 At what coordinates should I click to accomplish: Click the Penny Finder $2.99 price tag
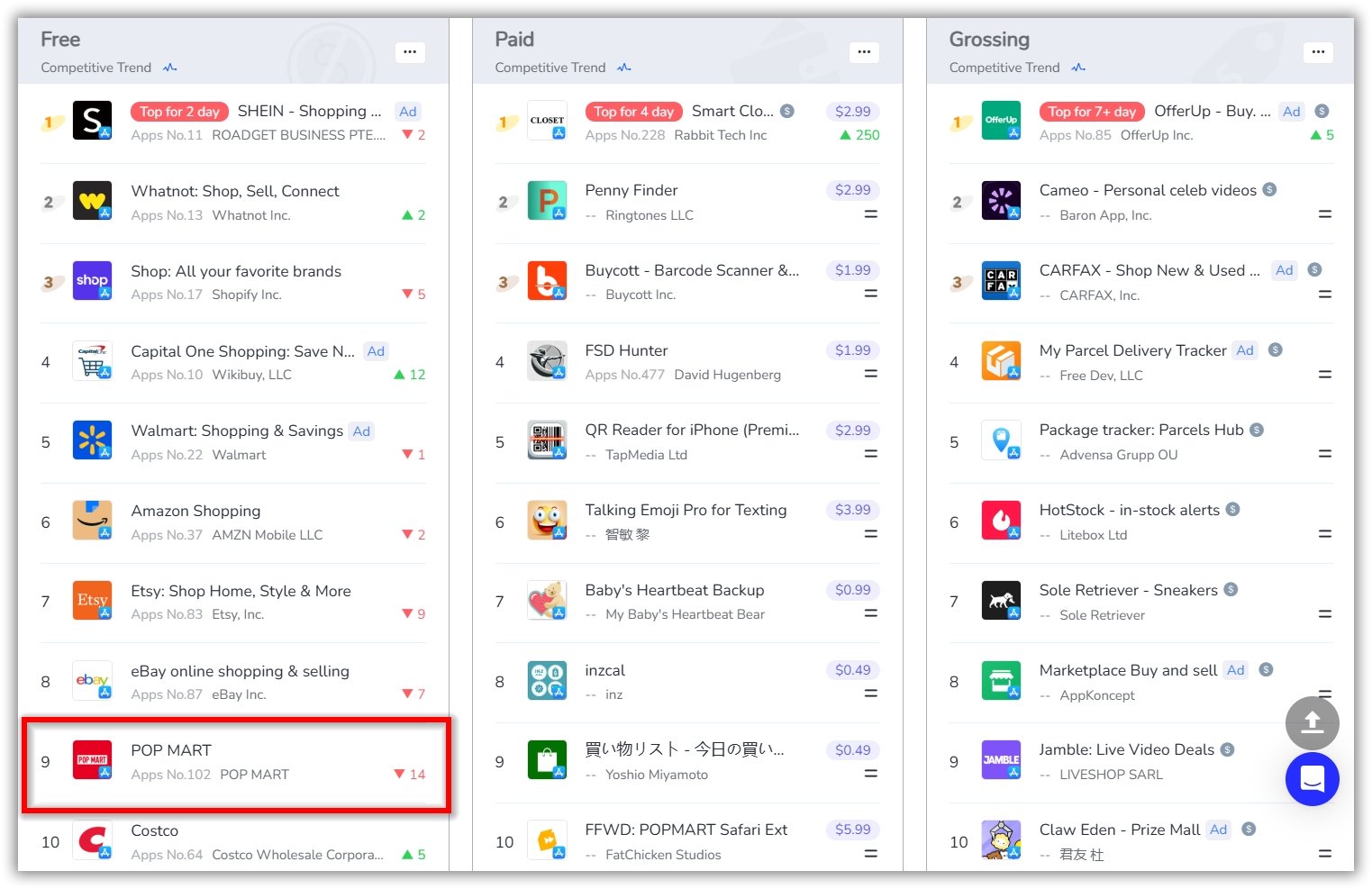coord(852,190)
